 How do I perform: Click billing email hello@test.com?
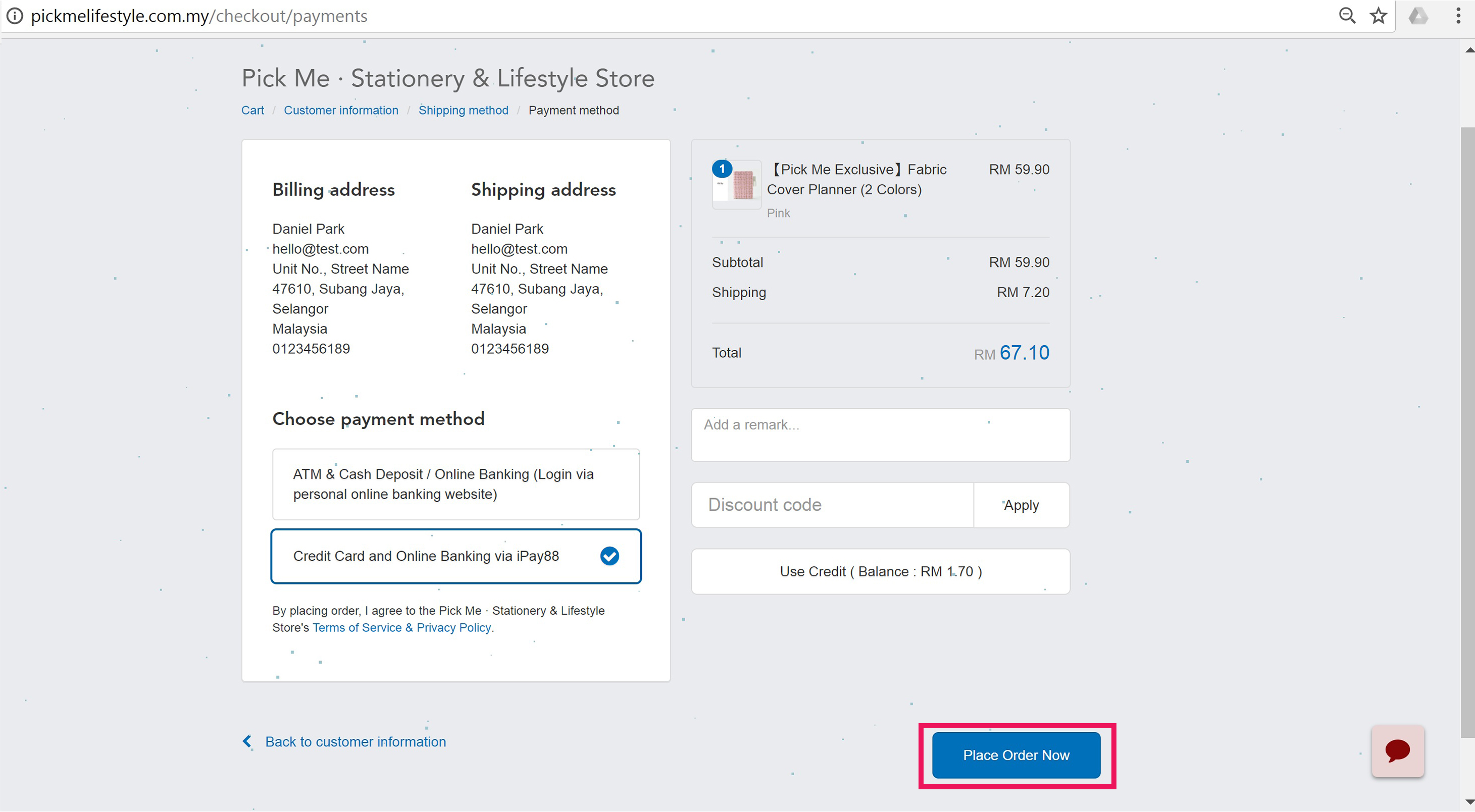tap(320, 249)
